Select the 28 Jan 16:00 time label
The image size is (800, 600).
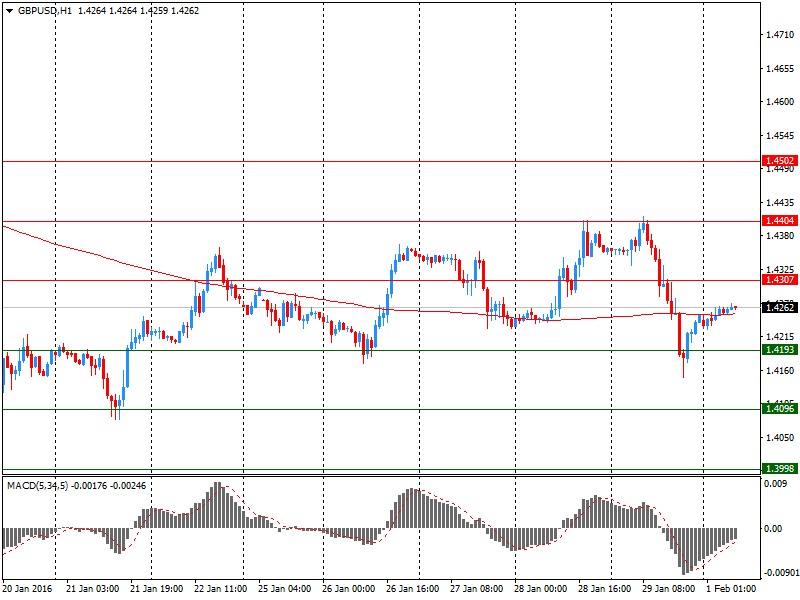pos(605,588)
